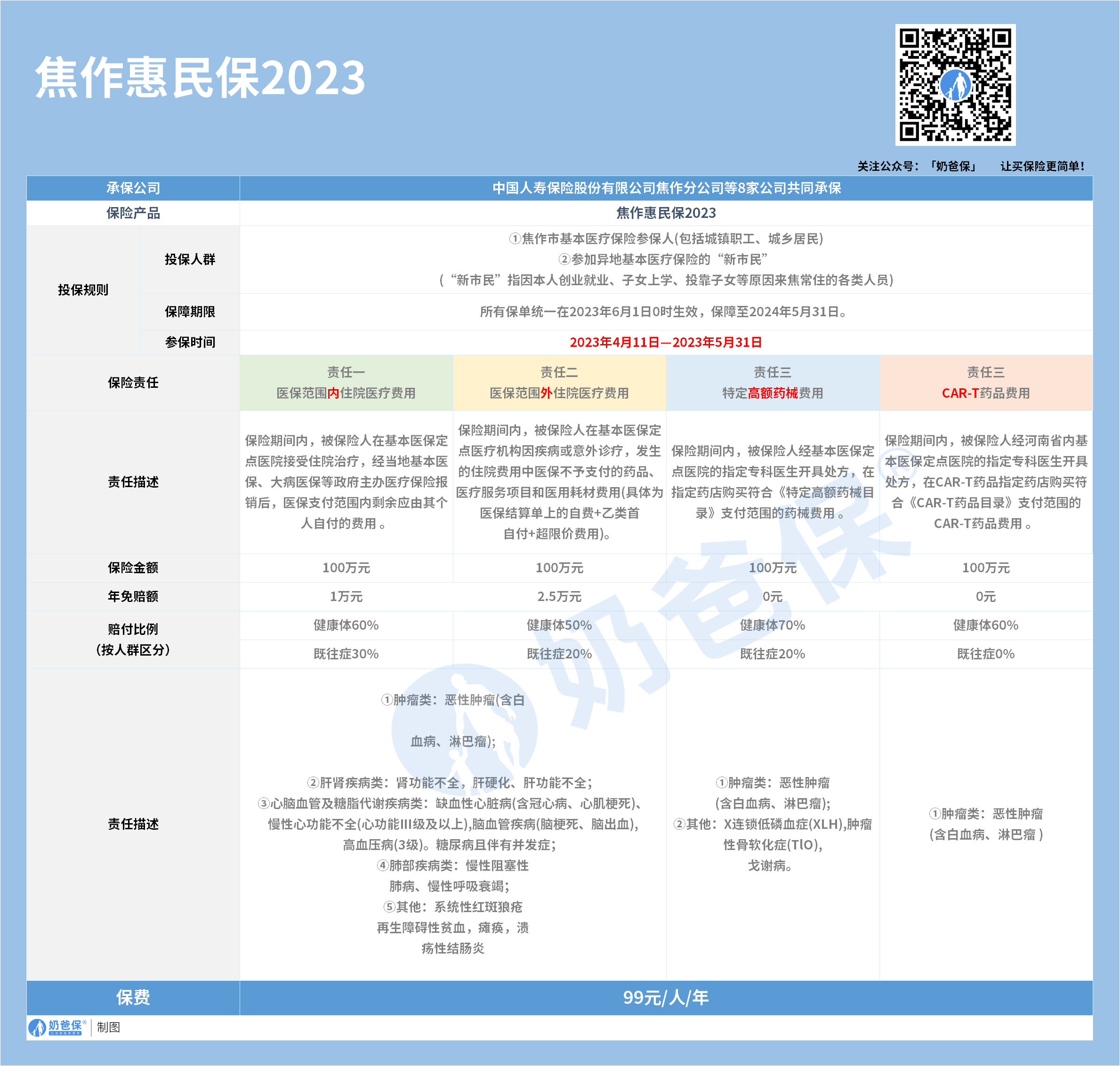Click the 制图 text in the footer
This screenshot has width=1120, height=1066.
pos(108,1027)
